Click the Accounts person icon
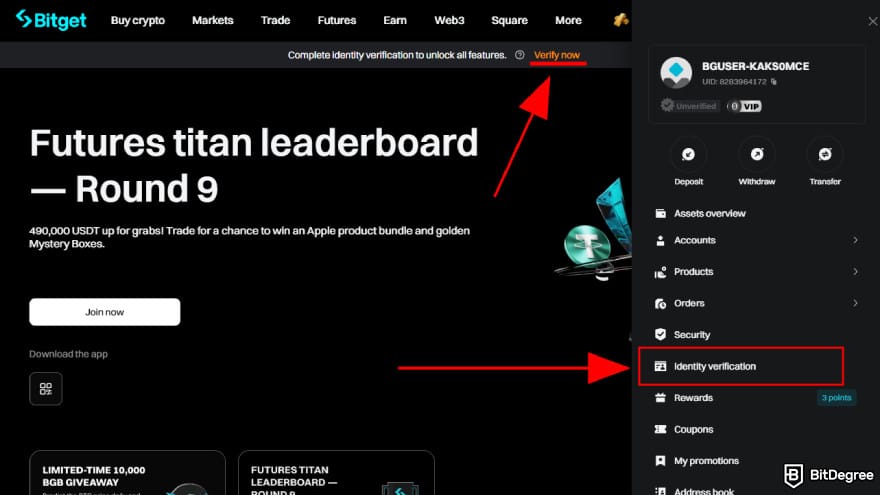 coord(661,240)
